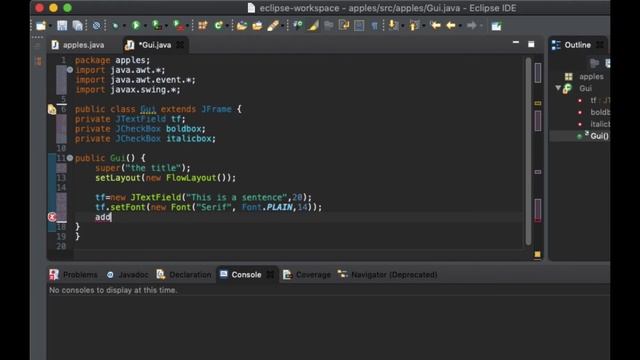Click the yellow warning marker in overview ruler
Viewport: 640px width, 360px height.
click(x=538, y=103)
